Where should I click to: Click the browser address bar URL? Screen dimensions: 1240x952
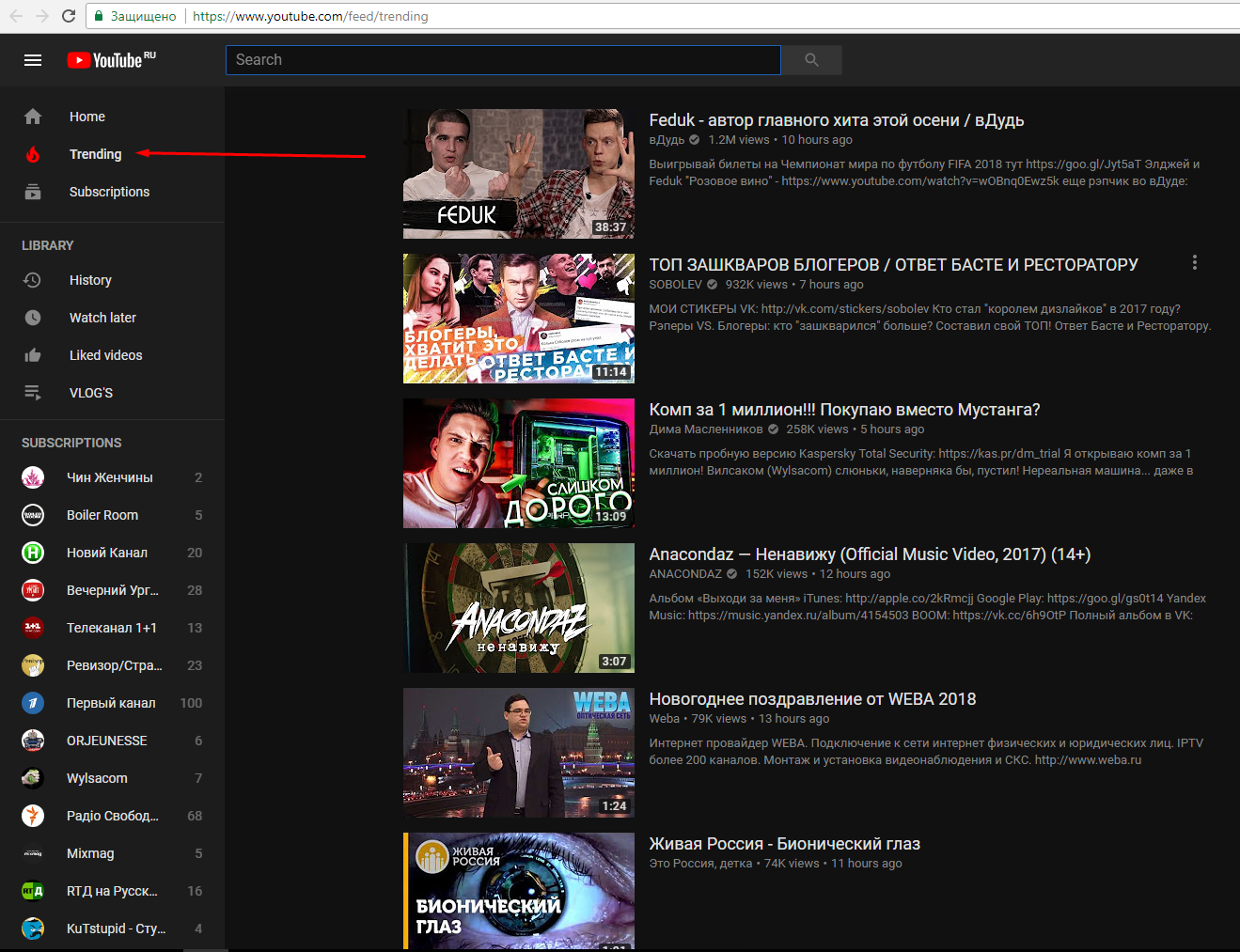coord(310,16)
